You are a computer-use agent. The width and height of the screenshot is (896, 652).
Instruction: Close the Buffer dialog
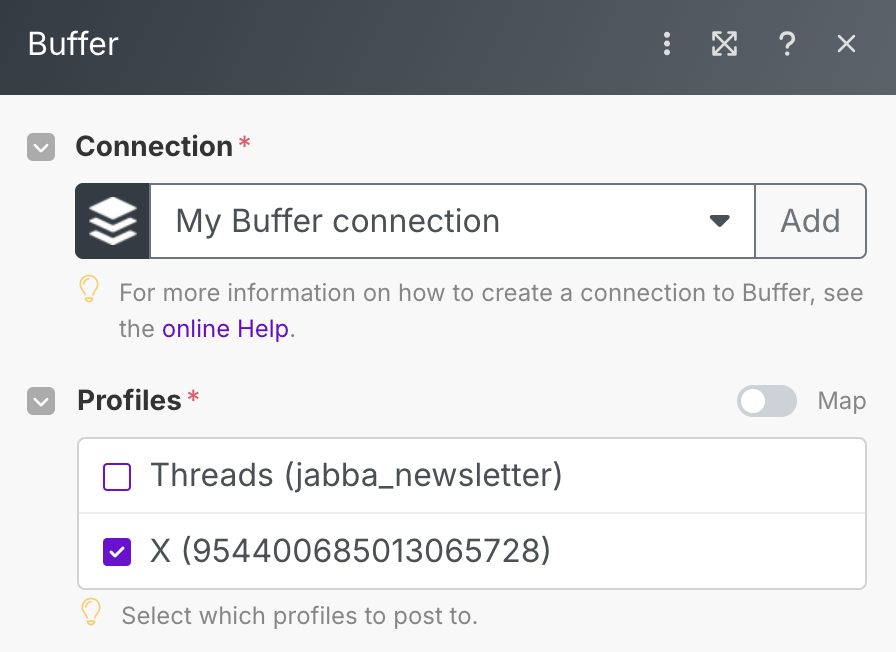tap(846, 44)
